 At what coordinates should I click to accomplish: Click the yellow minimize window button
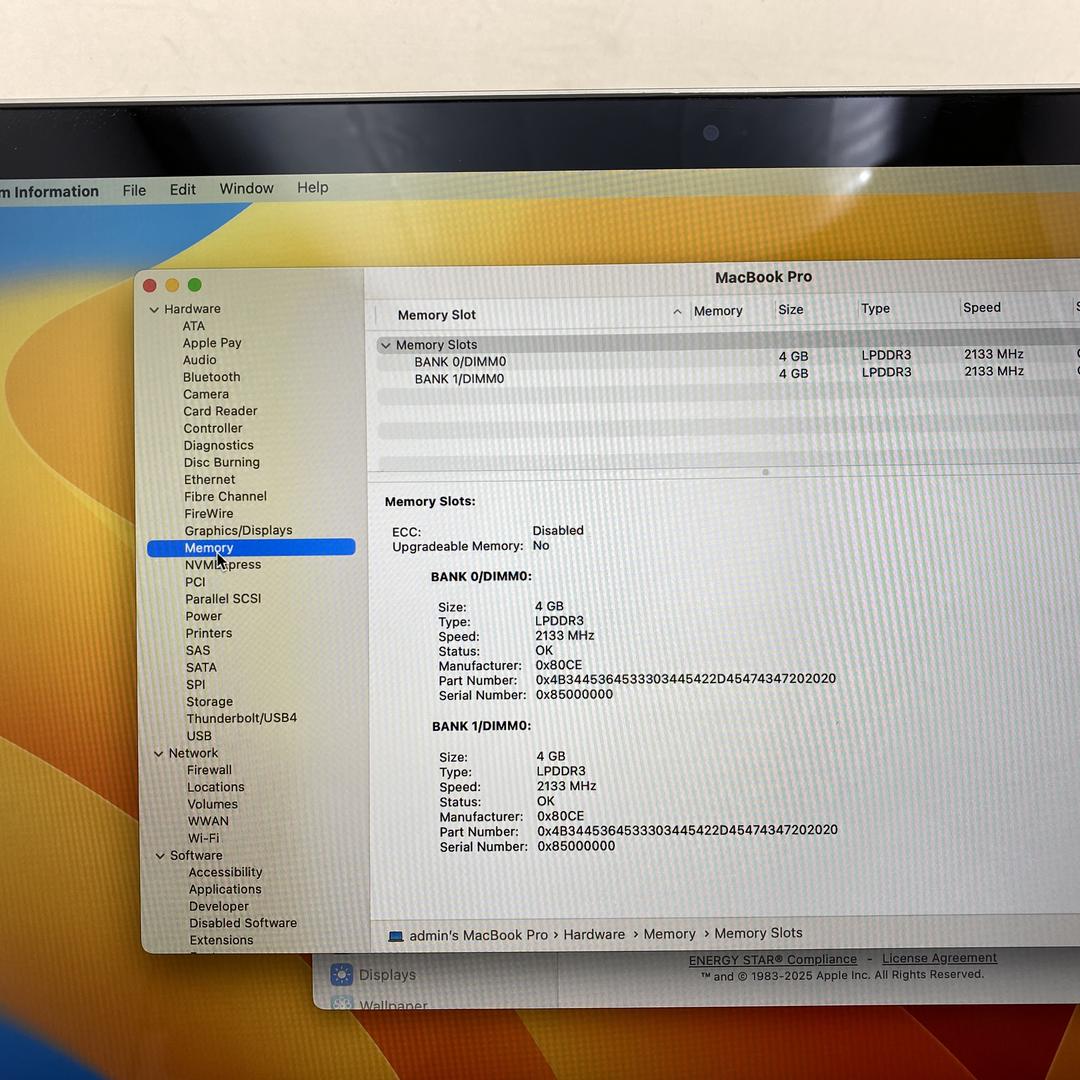point(172,285)
